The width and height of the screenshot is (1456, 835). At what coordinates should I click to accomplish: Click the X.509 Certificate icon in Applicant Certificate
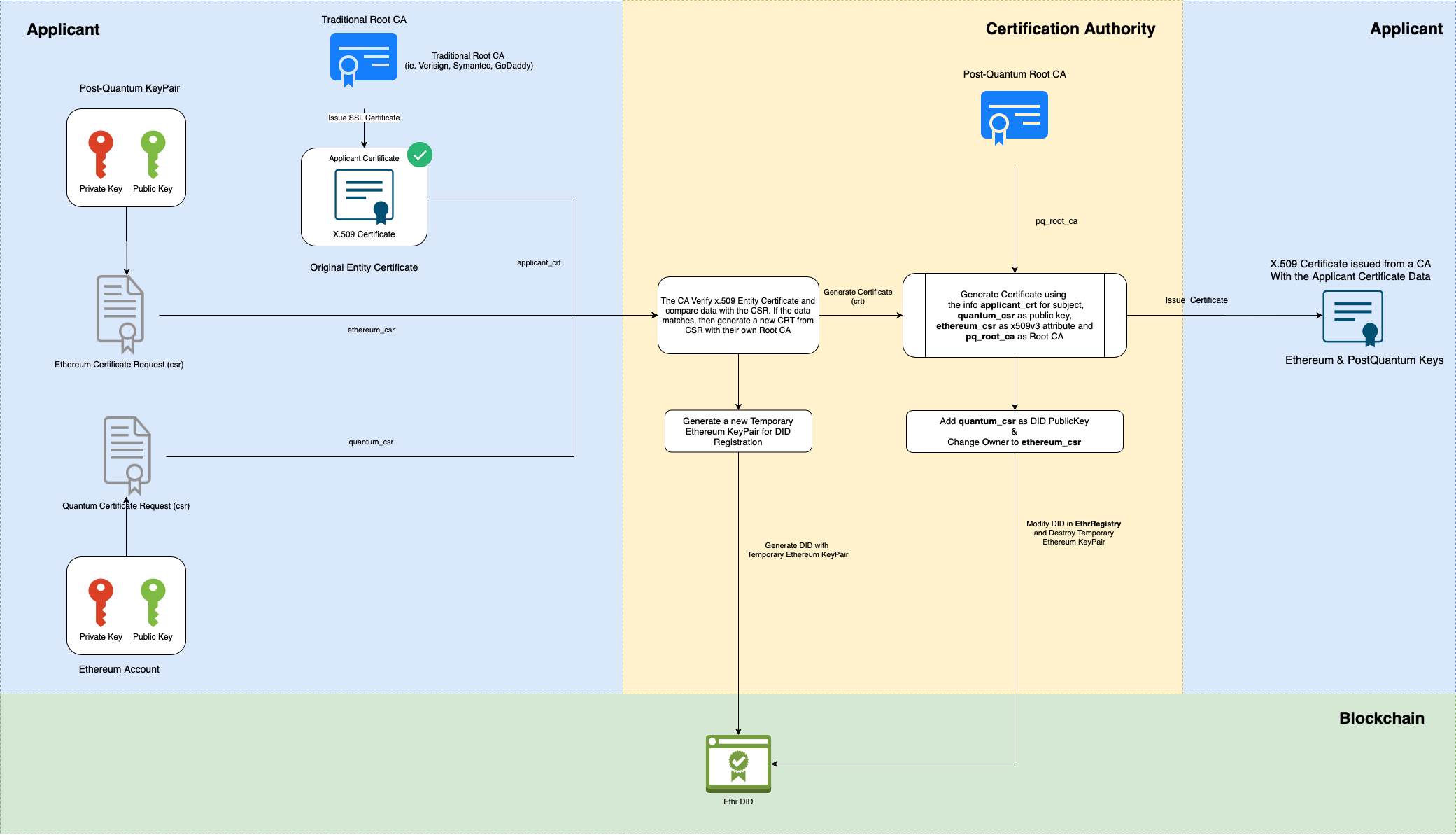coord(364,197)
